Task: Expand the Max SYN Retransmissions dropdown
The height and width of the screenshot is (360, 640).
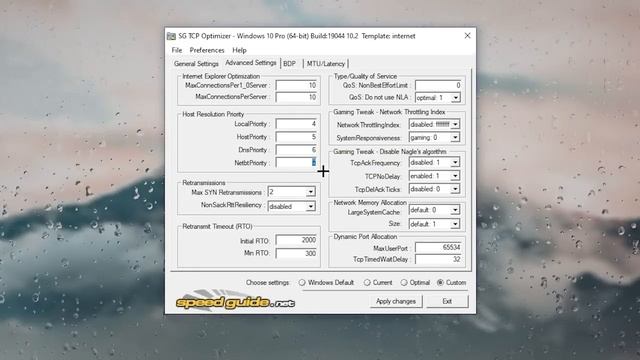Action: coord(311,192)
